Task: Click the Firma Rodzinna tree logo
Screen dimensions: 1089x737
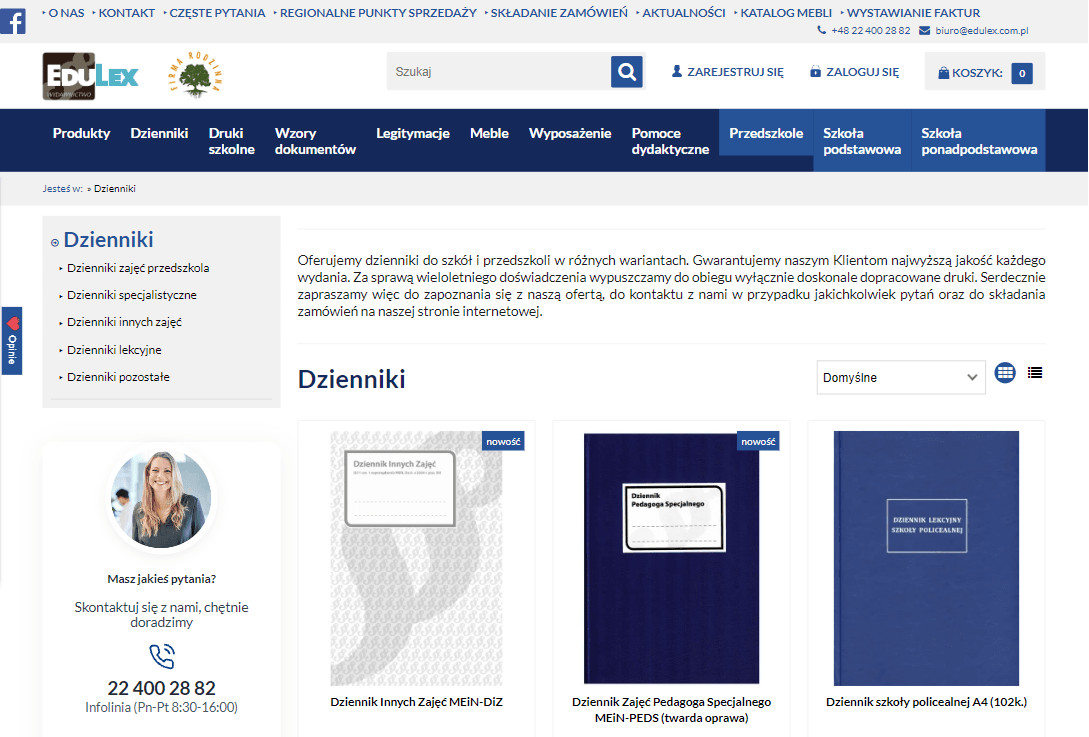Action: (x=195, y=74)
